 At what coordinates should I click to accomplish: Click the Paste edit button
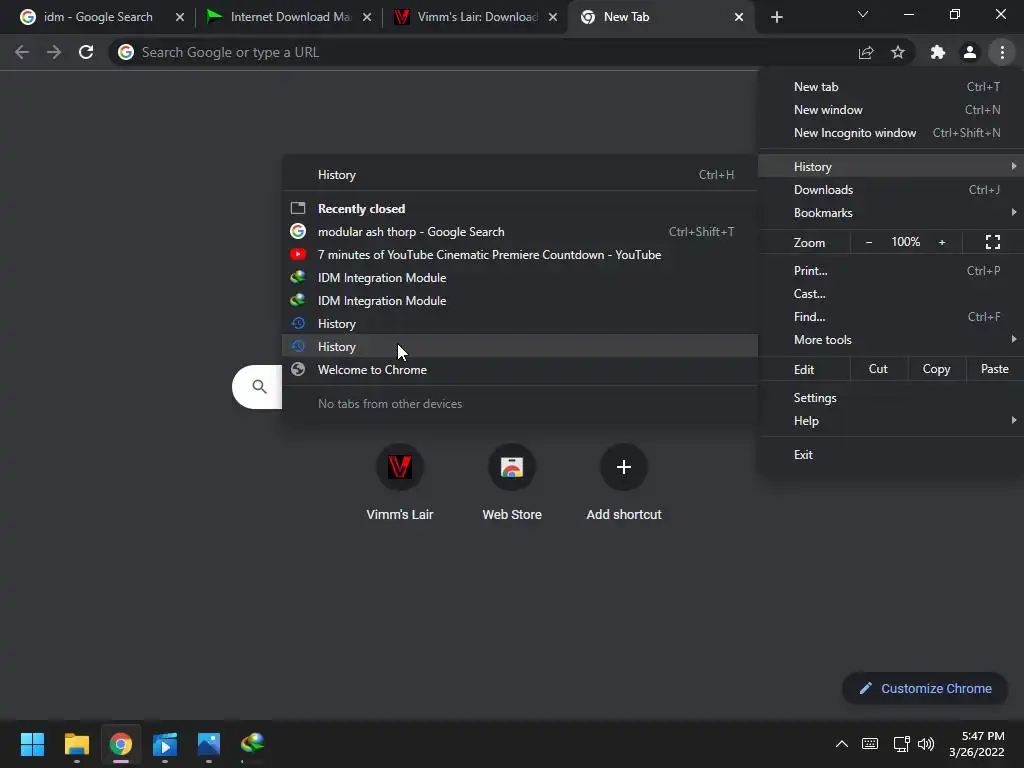point(994,369)
